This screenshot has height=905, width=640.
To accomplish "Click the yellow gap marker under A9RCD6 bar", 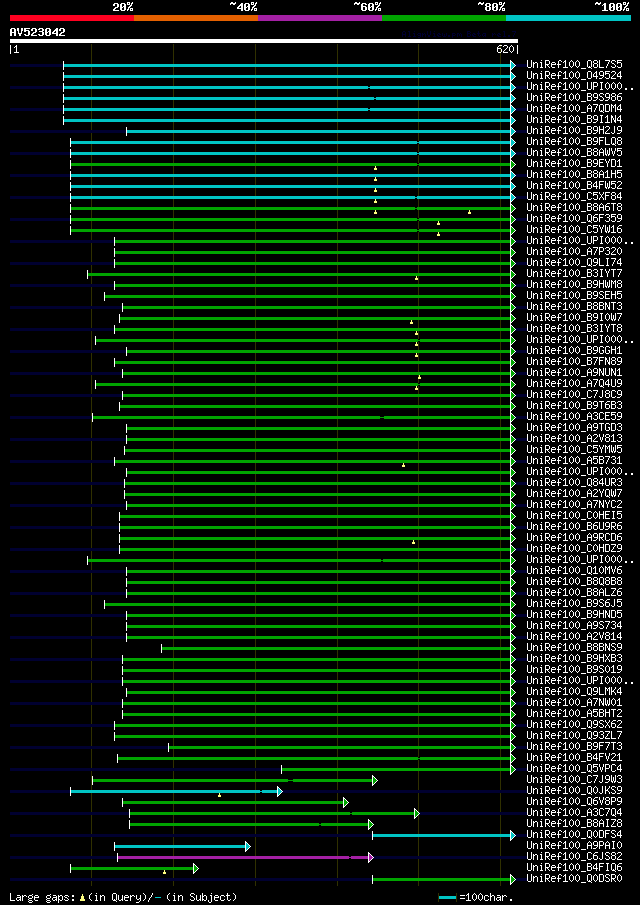I will 413,542.
